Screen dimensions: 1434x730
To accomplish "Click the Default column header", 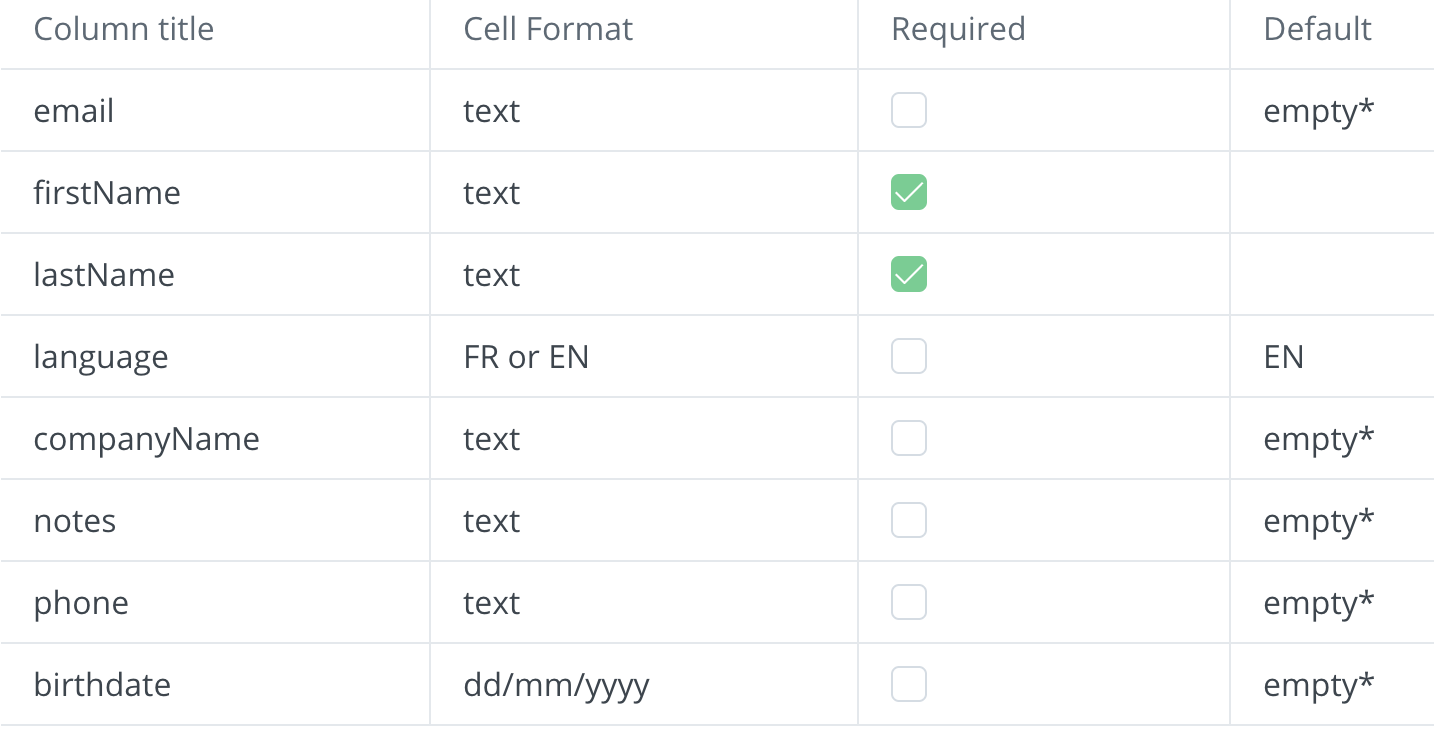I will [x=1317, y=29].
